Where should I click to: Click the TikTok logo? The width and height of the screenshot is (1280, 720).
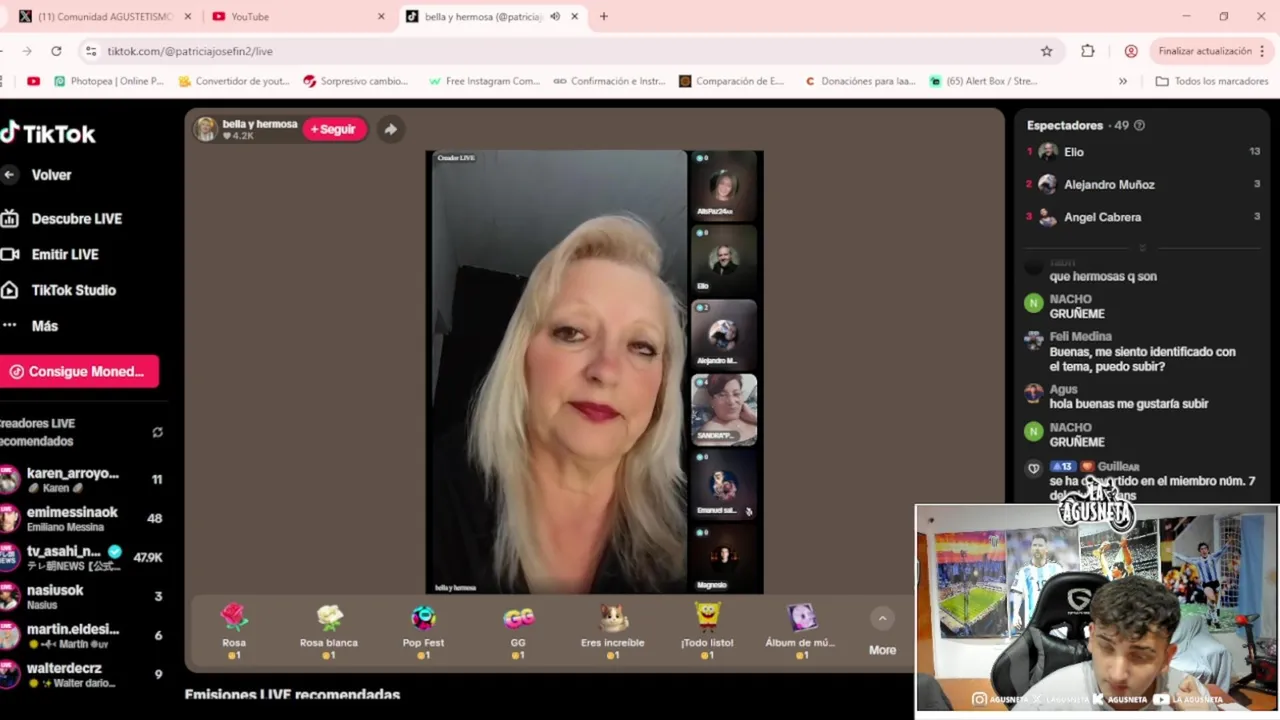(48, 133)
